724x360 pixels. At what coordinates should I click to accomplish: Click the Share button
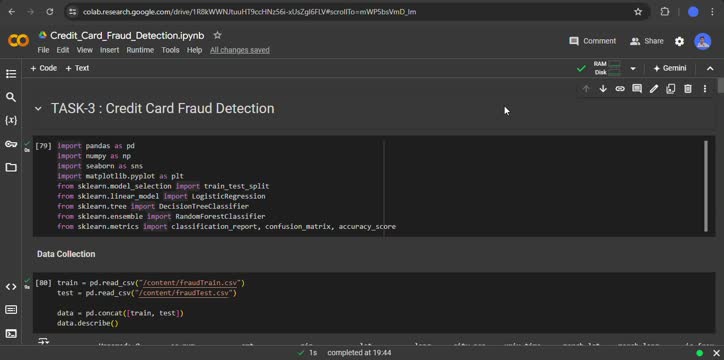click(646, 41)
